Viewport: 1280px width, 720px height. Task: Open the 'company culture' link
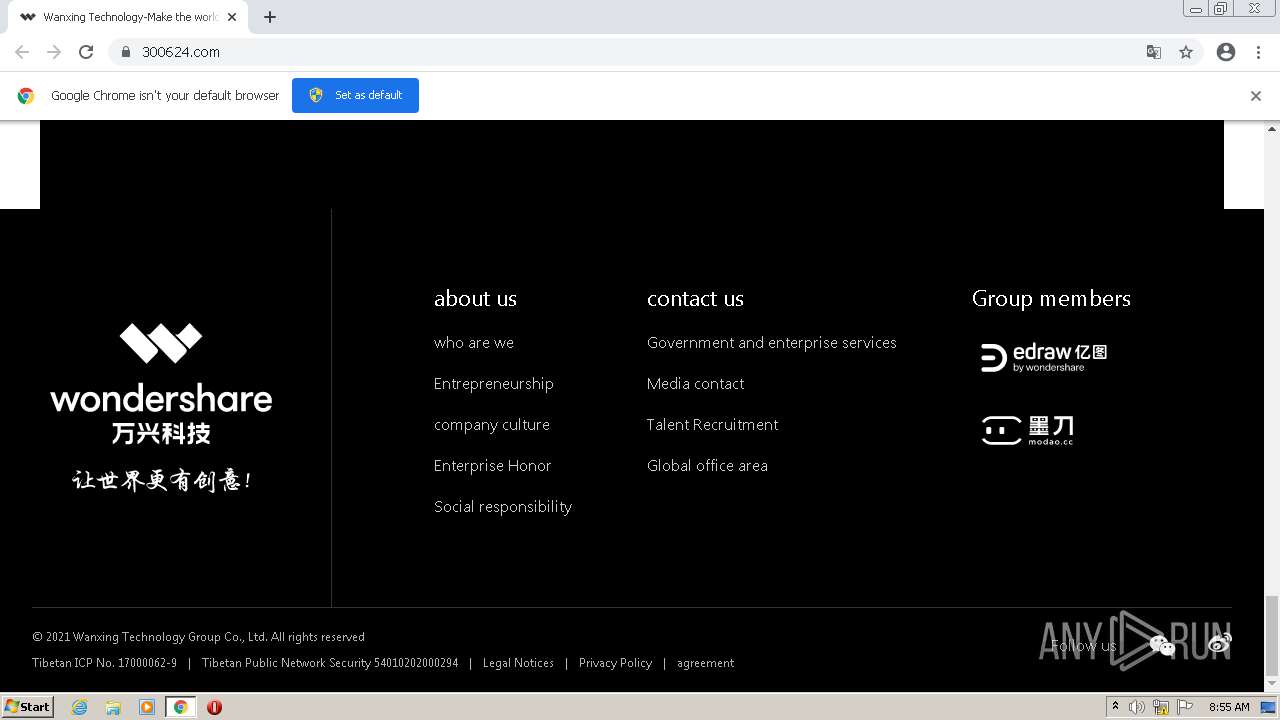tap(492, 425)
